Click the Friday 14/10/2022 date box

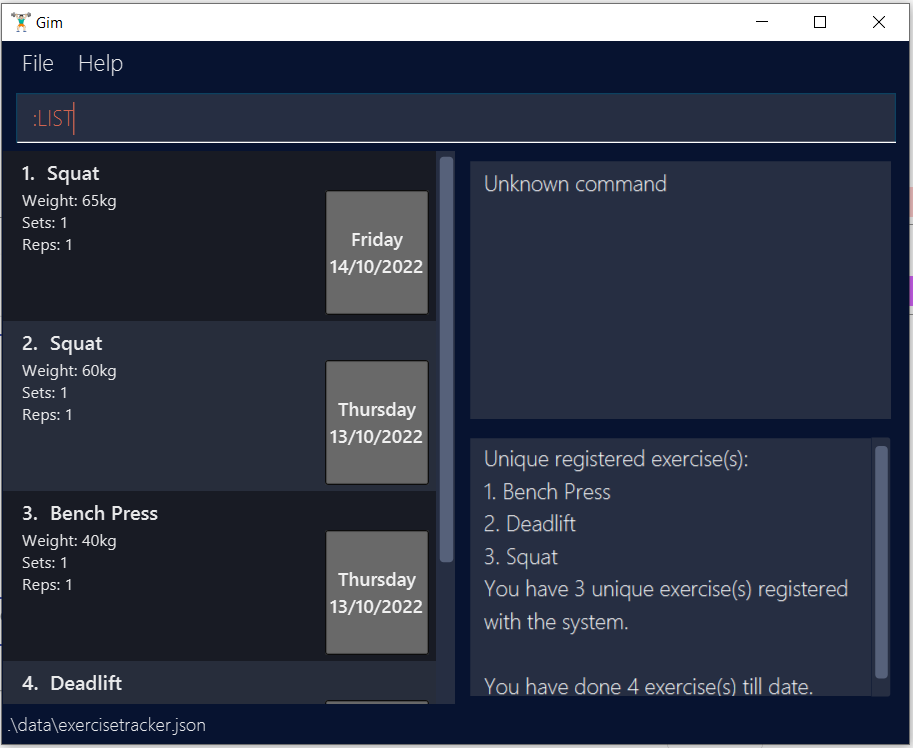(377, 253)
